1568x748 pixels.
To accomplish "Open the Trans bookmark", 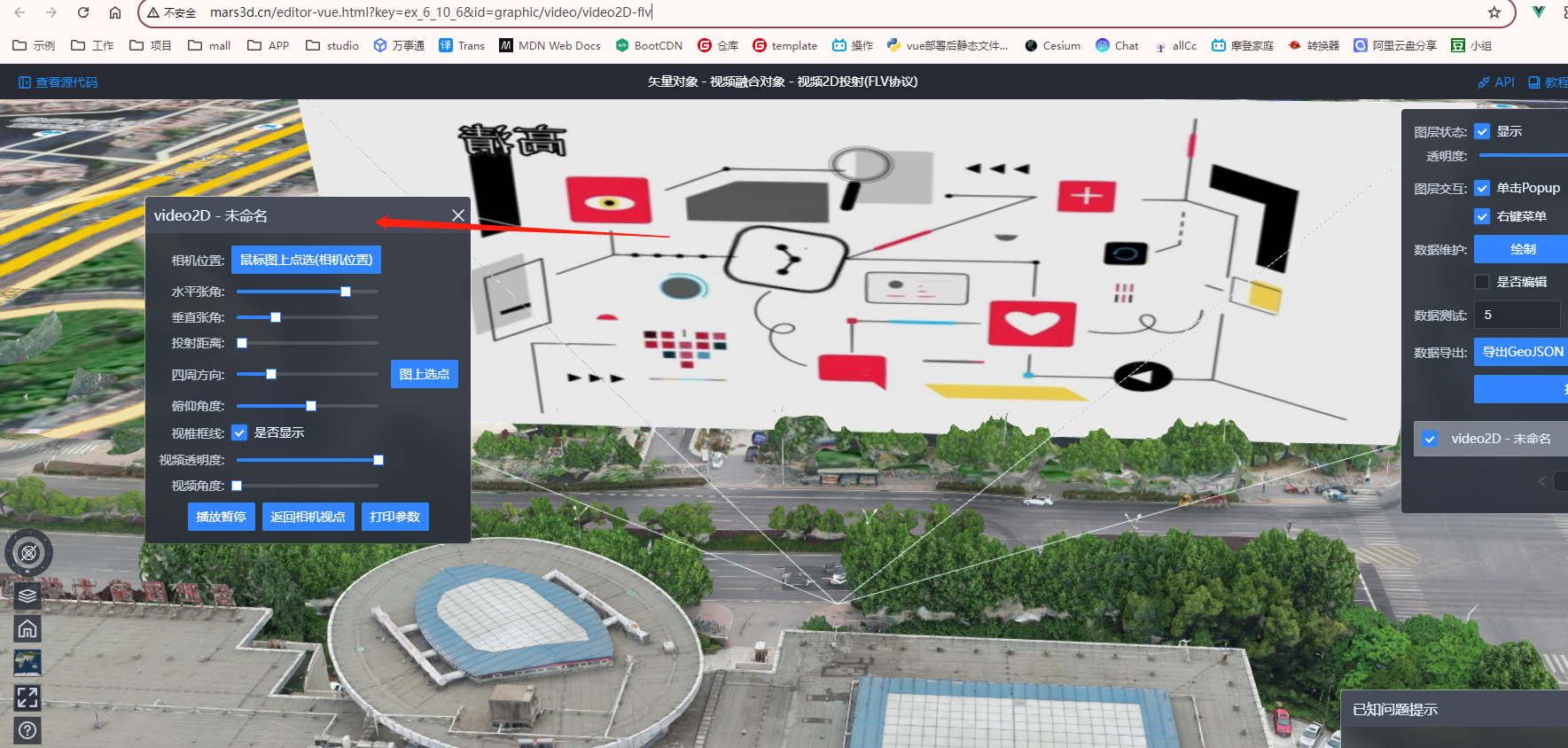I will (462, 45).
